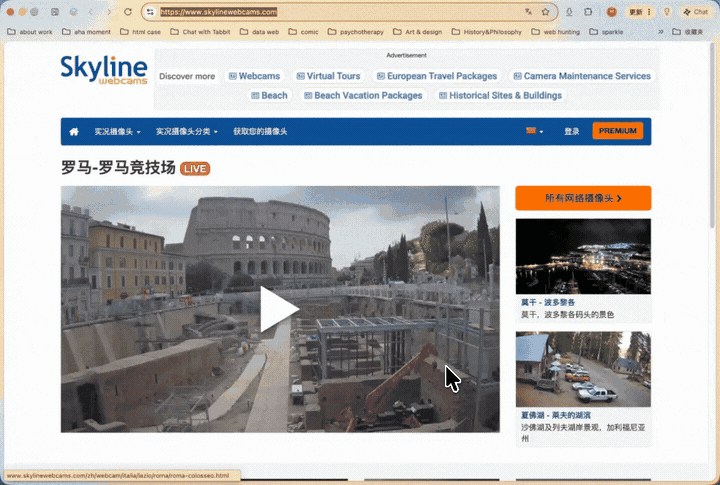Open the Beach Vacation Packages ad link
This screenshot has height=485, width=720.
click(363, 96)
